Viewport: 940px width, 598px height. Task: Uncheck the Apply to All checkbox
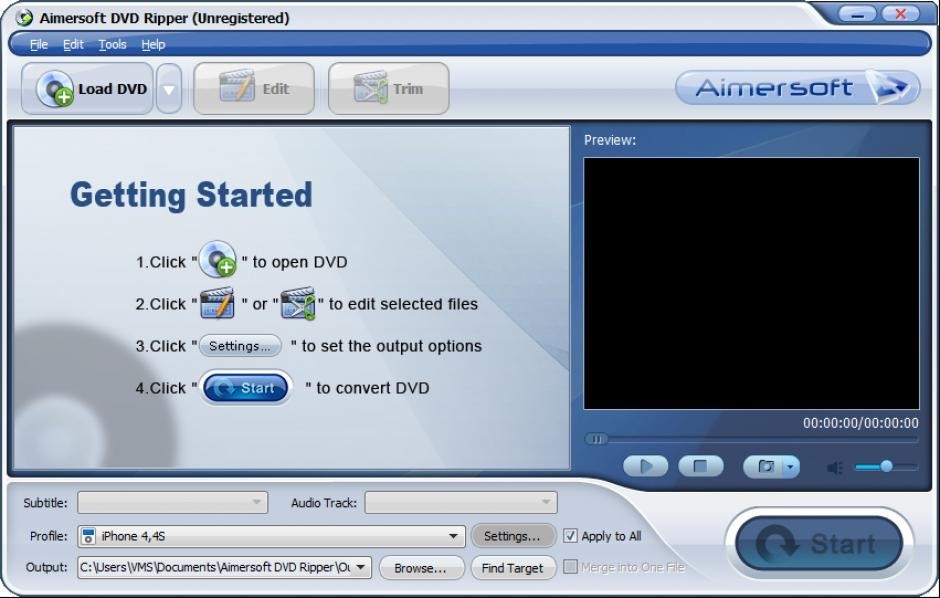[568, 536]
